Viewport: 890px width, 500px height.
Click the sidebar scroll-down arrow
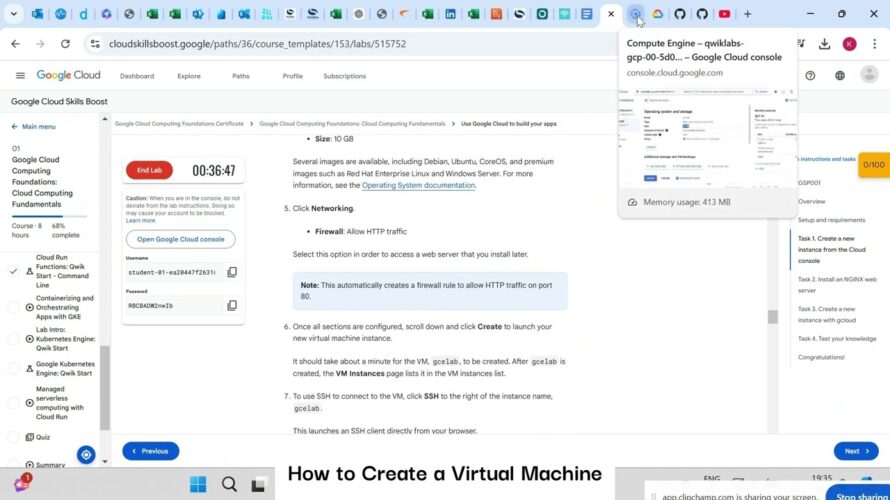tap(104, 461)
